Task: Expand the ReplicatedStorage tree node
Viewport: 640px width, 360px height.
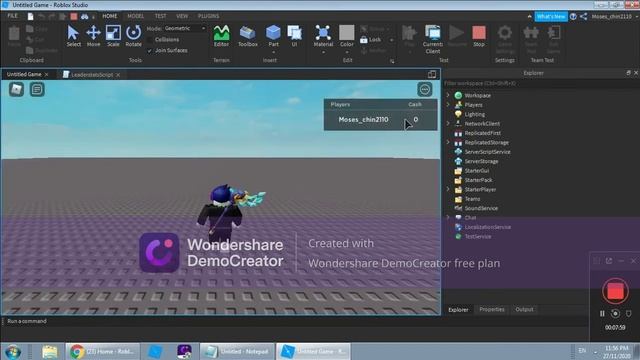Action: pyautogui.click(x=448, y=142)
